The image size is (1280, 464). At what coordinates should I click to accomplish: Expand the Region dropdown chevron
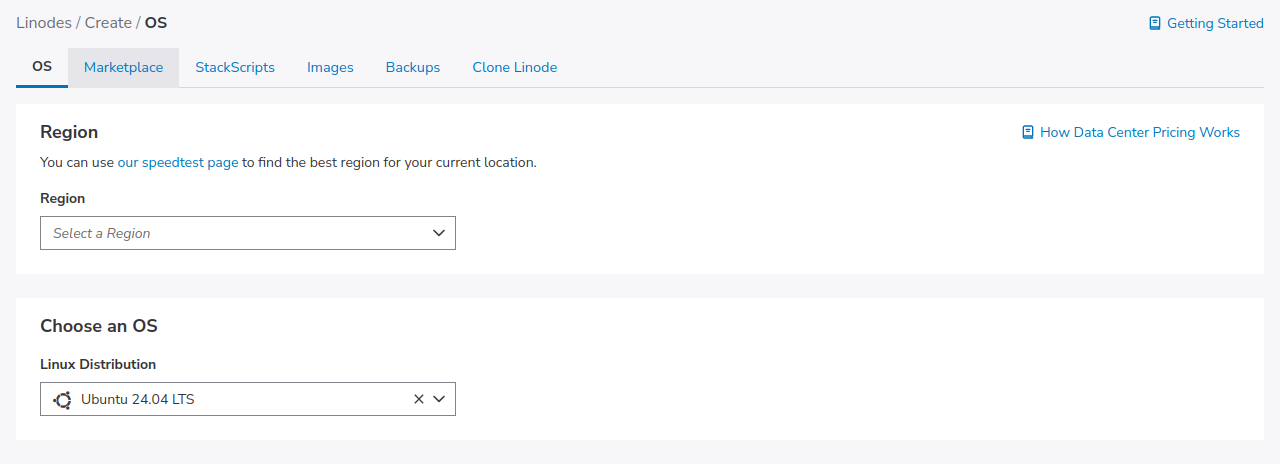click(438, 233)
